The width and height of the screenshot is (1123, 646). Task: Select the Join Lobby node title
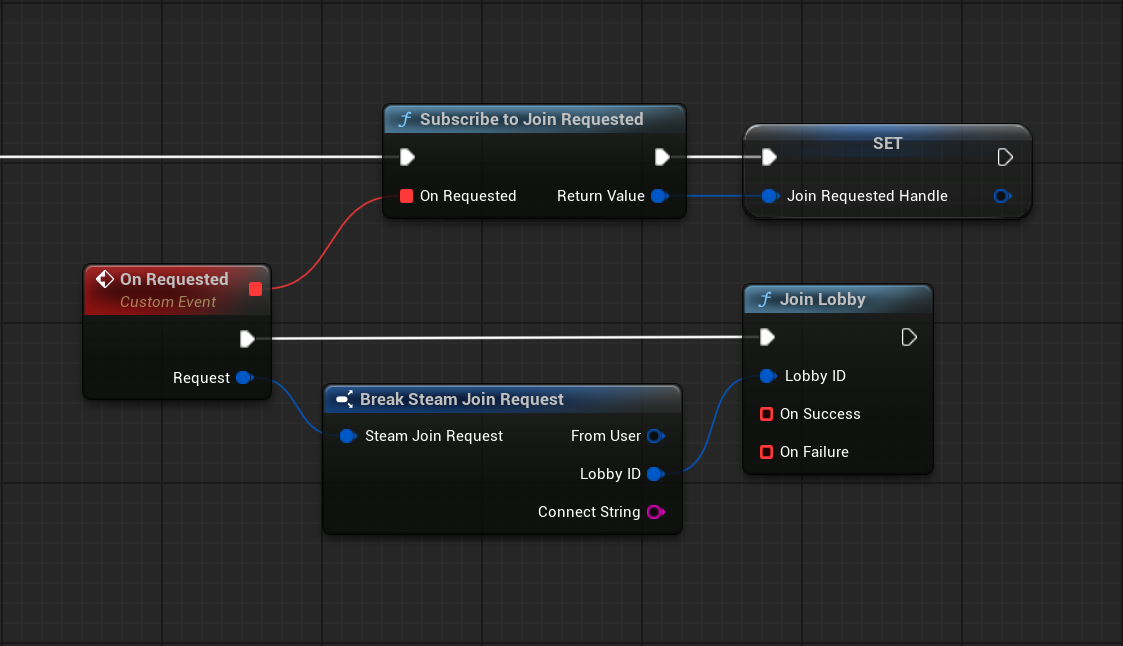pyautogui.click(x=822, y=299)
